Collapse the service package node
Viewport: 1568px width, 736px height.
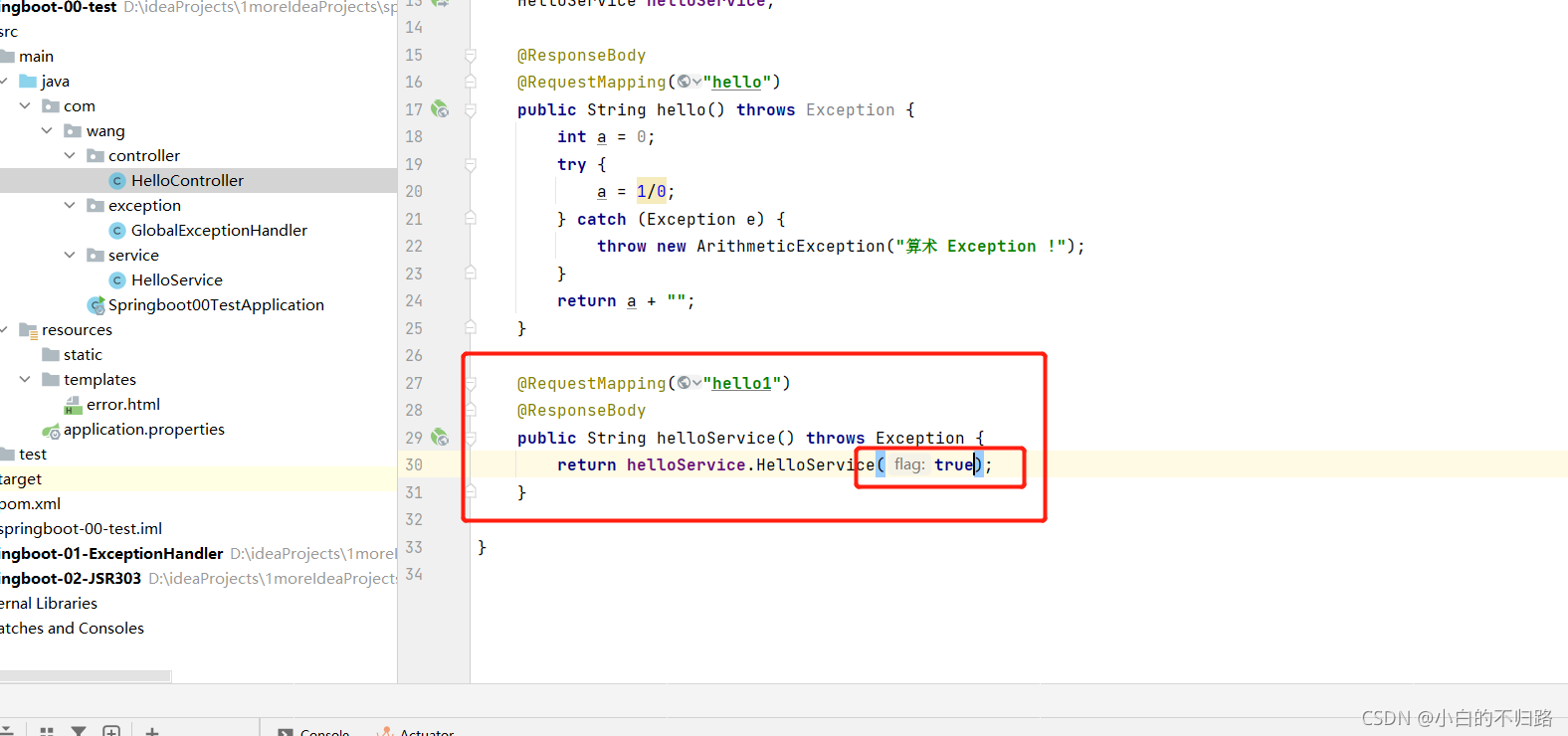pyautogui.click(x=70, y=255)
